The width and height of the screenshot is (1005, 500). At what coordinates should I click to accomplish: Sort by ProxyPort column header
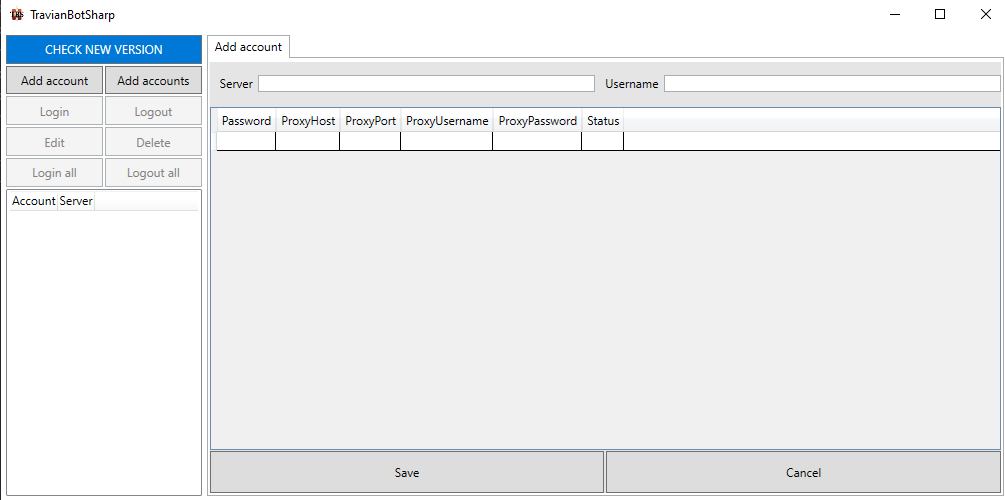pyautogui.click(x=370, y=121)
